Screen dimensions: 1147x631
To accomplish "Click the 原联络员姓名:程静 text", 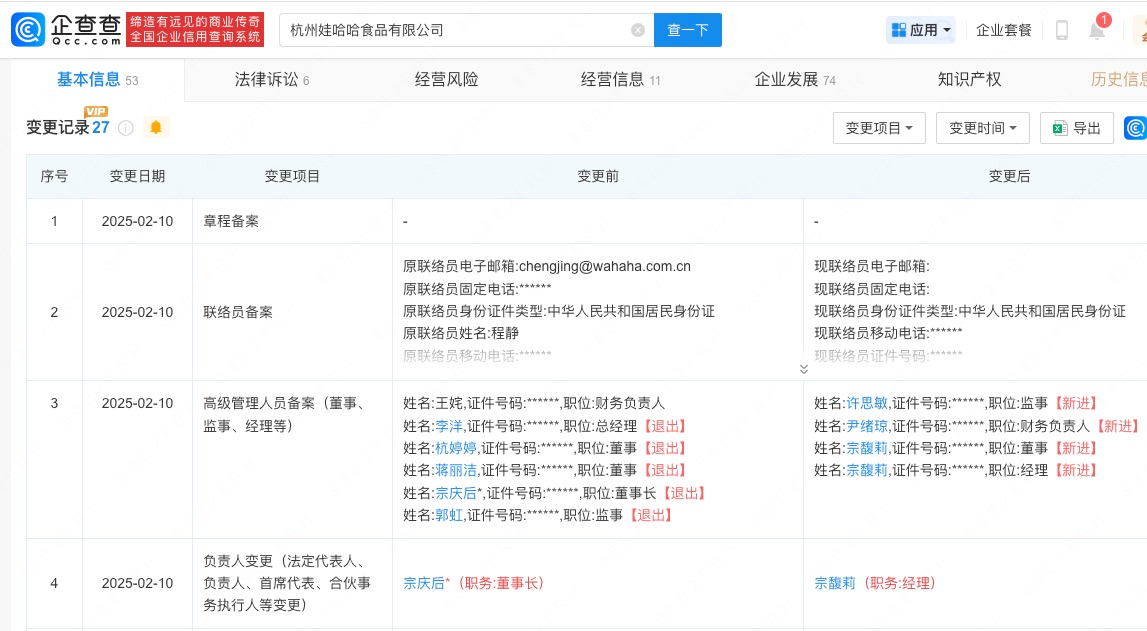I will click(461, 333).
